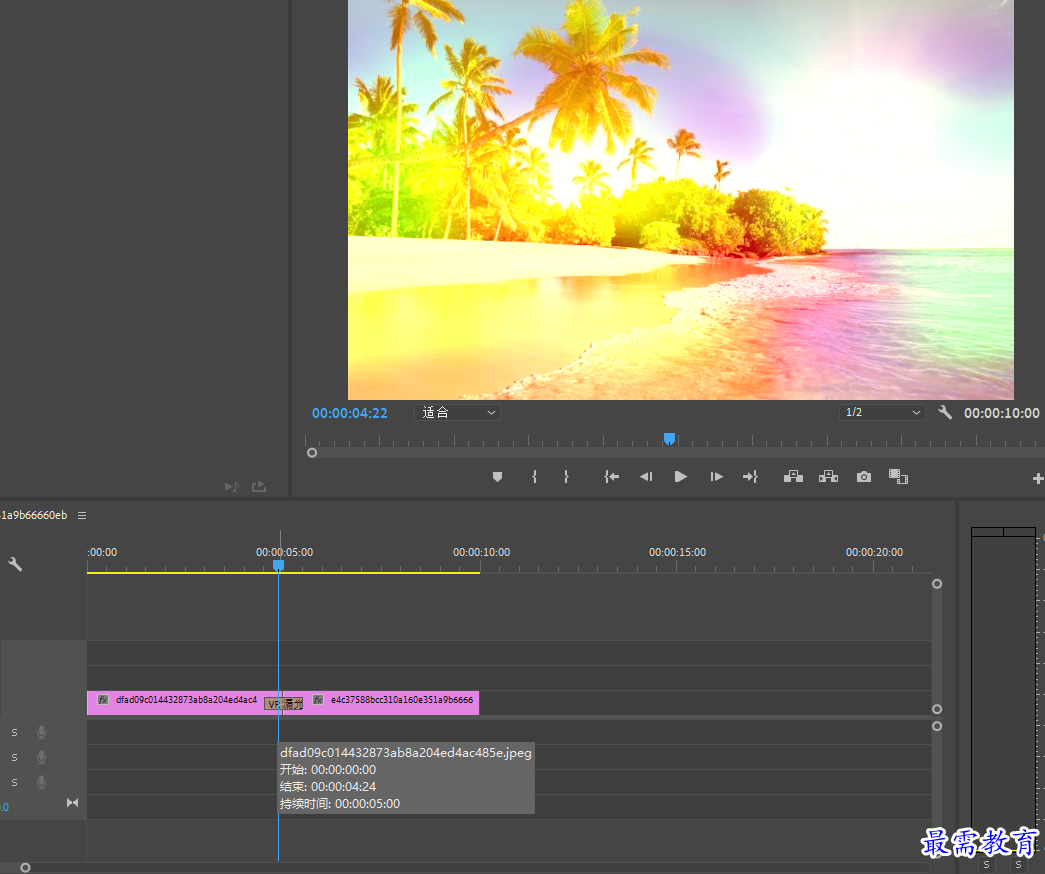The height and width of the screenshot is (874, 1045).
Task: Click the fx badge on the dfad09c clip
Action: (x=103, y=700)
